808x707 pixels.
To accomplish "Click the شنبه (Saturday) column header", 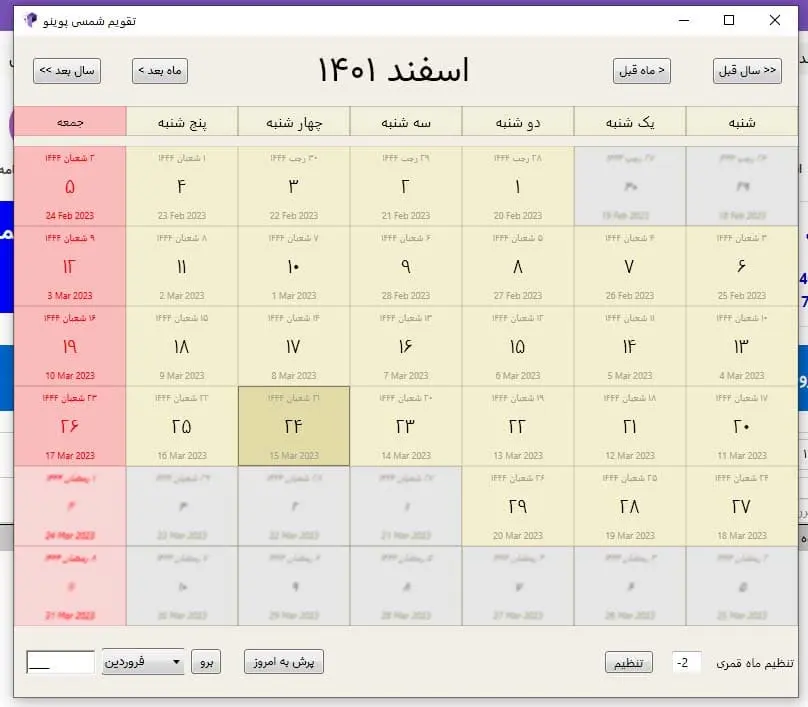I will (x=742, y=122).
